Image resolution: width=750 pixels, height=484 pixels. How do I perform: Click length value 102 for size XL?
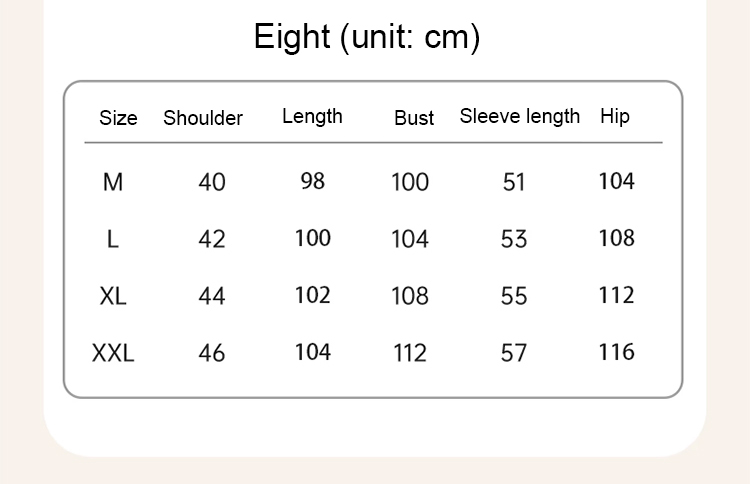pyautogui.click(x=313, y=295)
